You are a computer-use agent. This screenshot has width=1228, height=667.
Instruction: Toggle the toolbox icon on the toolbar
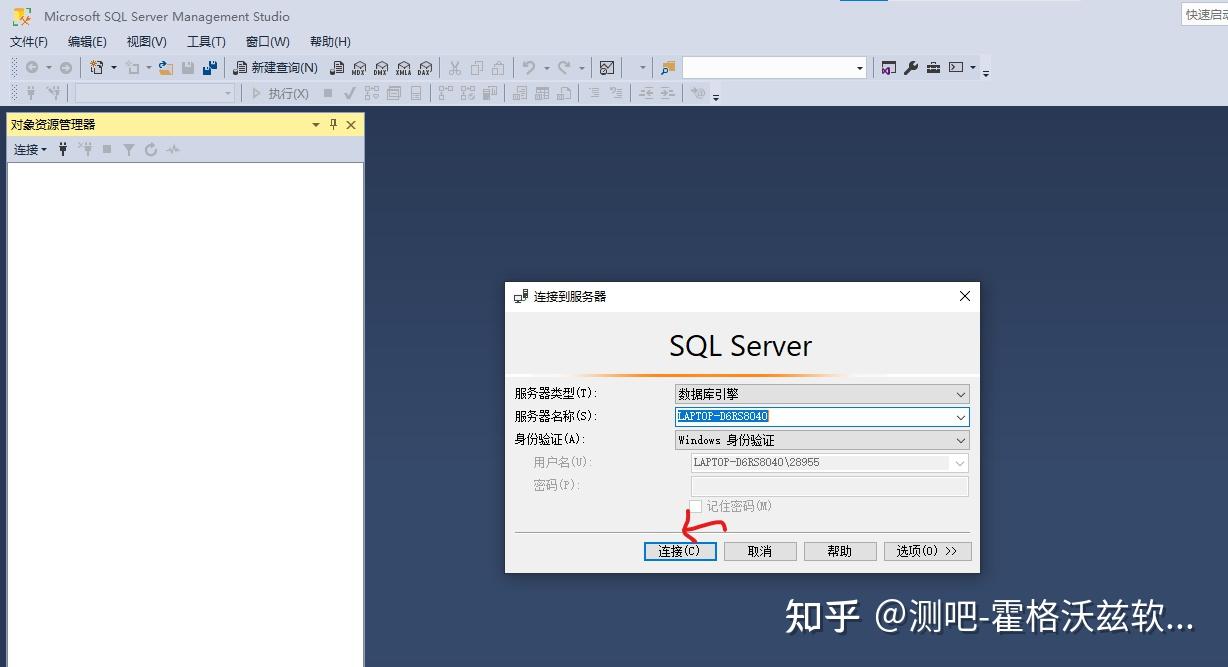tap(933, 67)
